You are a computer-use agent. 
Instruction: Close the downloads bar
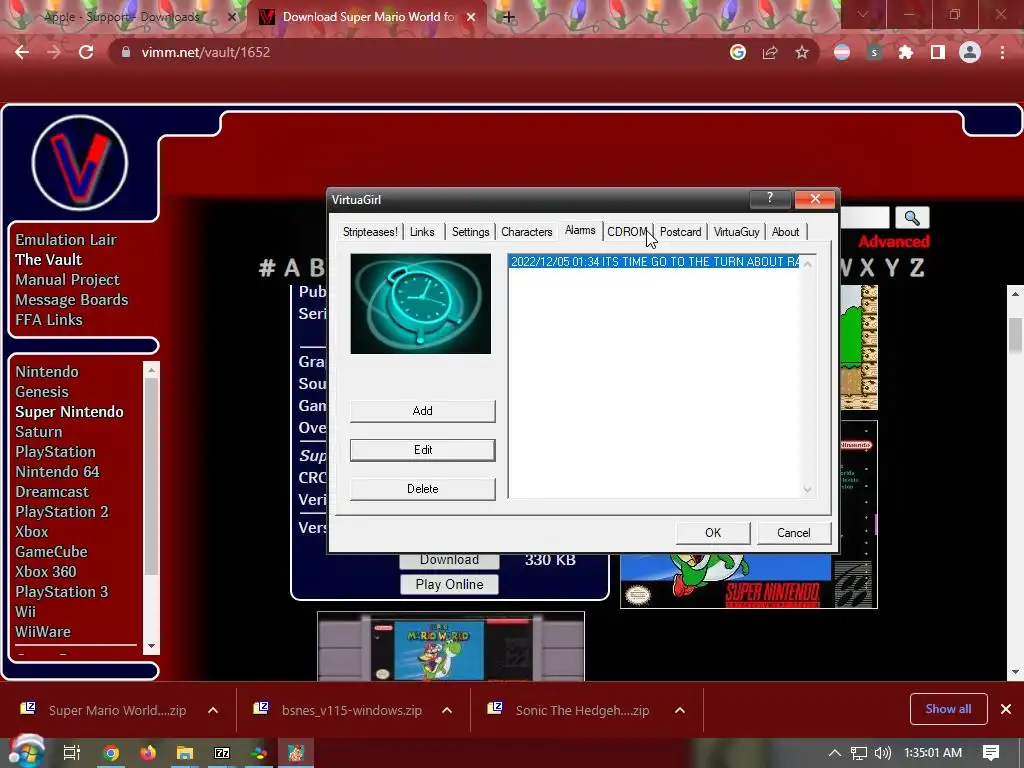click(1006, 709)
